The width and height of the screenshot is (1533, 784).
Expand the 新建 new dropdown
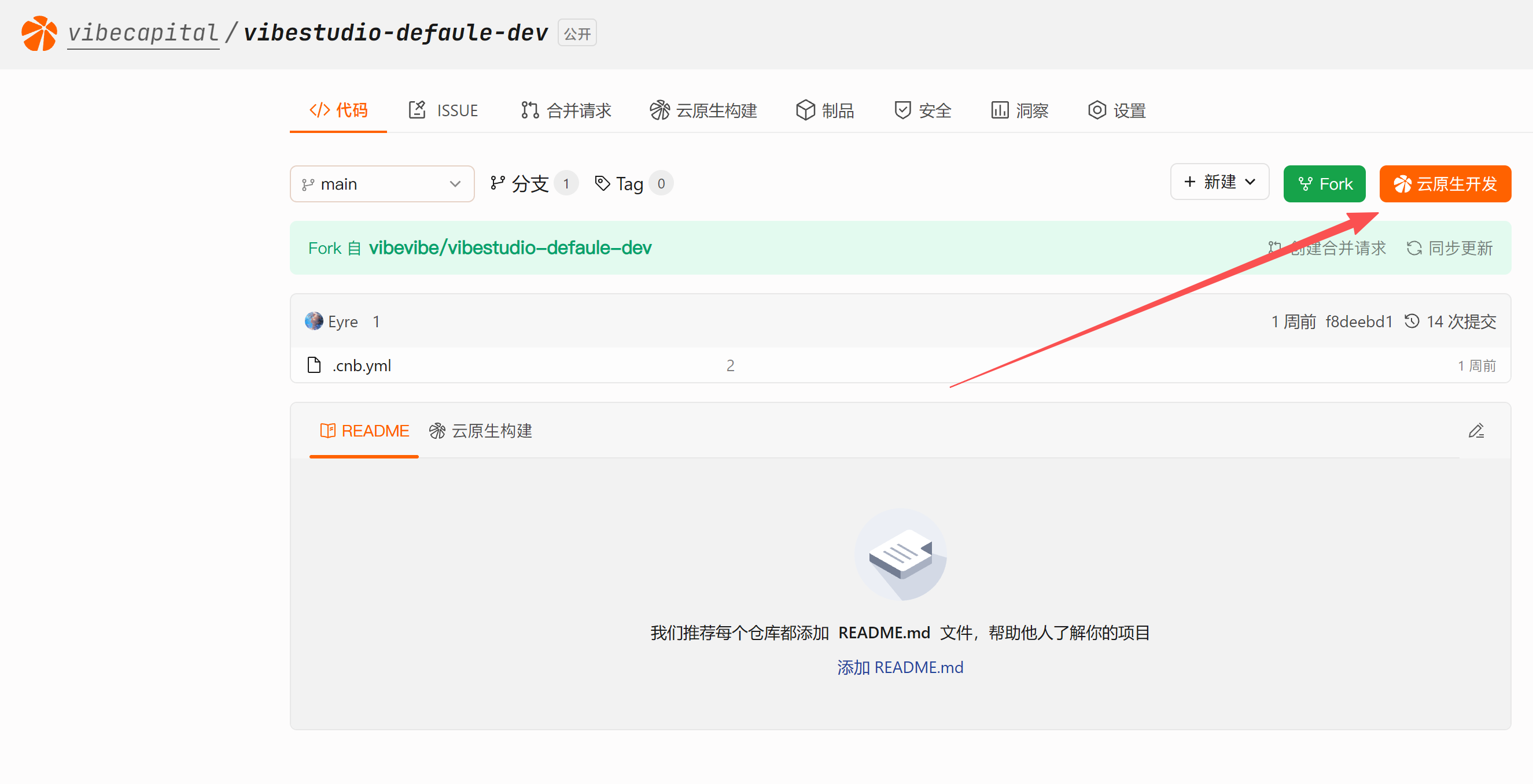click(x=1219, y=182)
